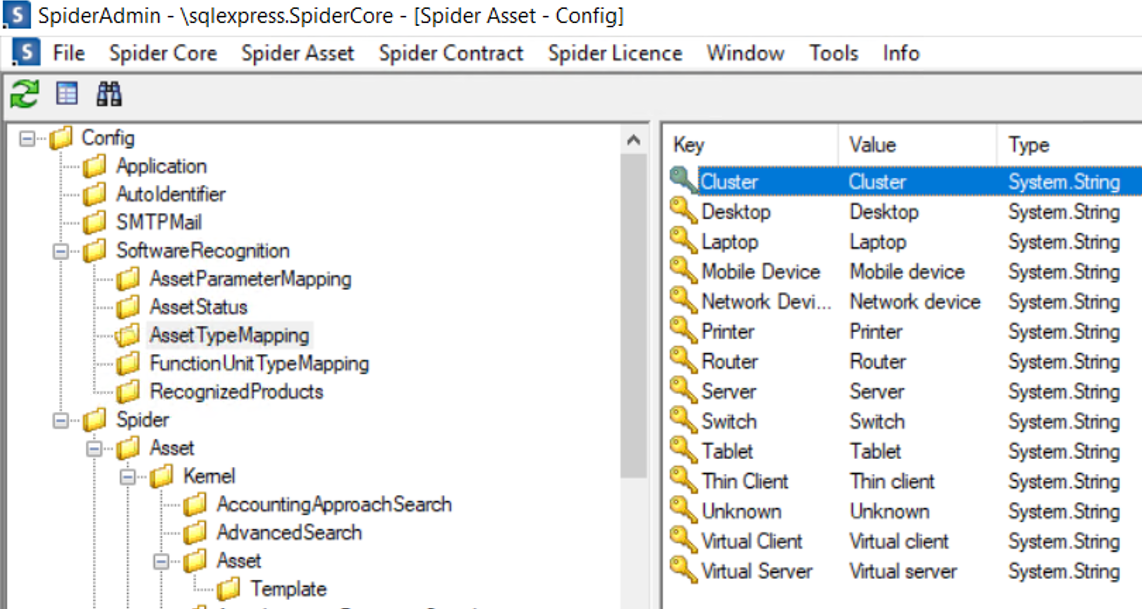
Task: Click System.String type in the Router row
Action: pos(1063,361)
